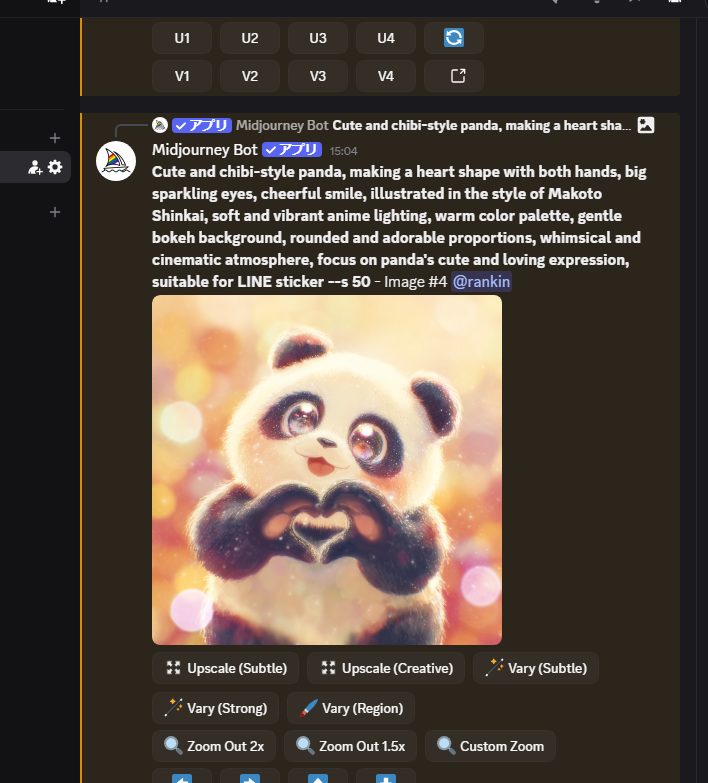Click the @rankin mention

click(x=481, y=282)
